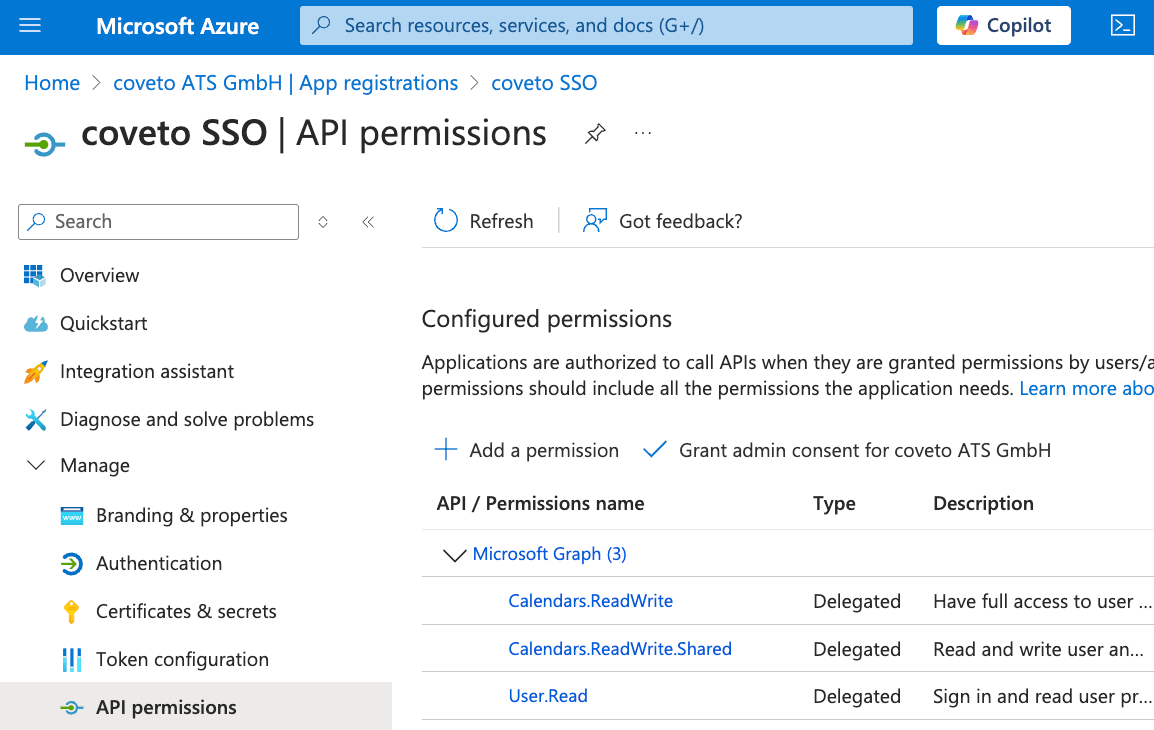Viewport: 1154px width, 730px height.
Task: Click the Refresh button label
Action: (501, 222)
